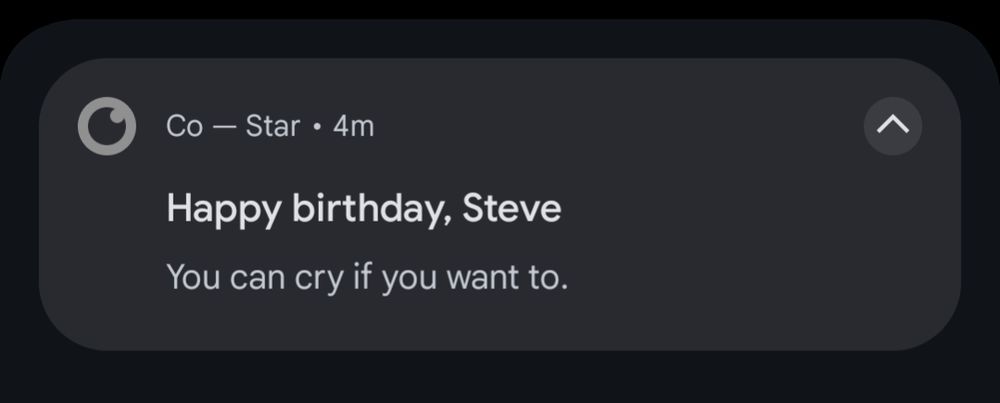Image resolution: width=1000 pixels, height=403 pixels.
Task: Tap the word "Star" in the header
Action: [272, 127]
